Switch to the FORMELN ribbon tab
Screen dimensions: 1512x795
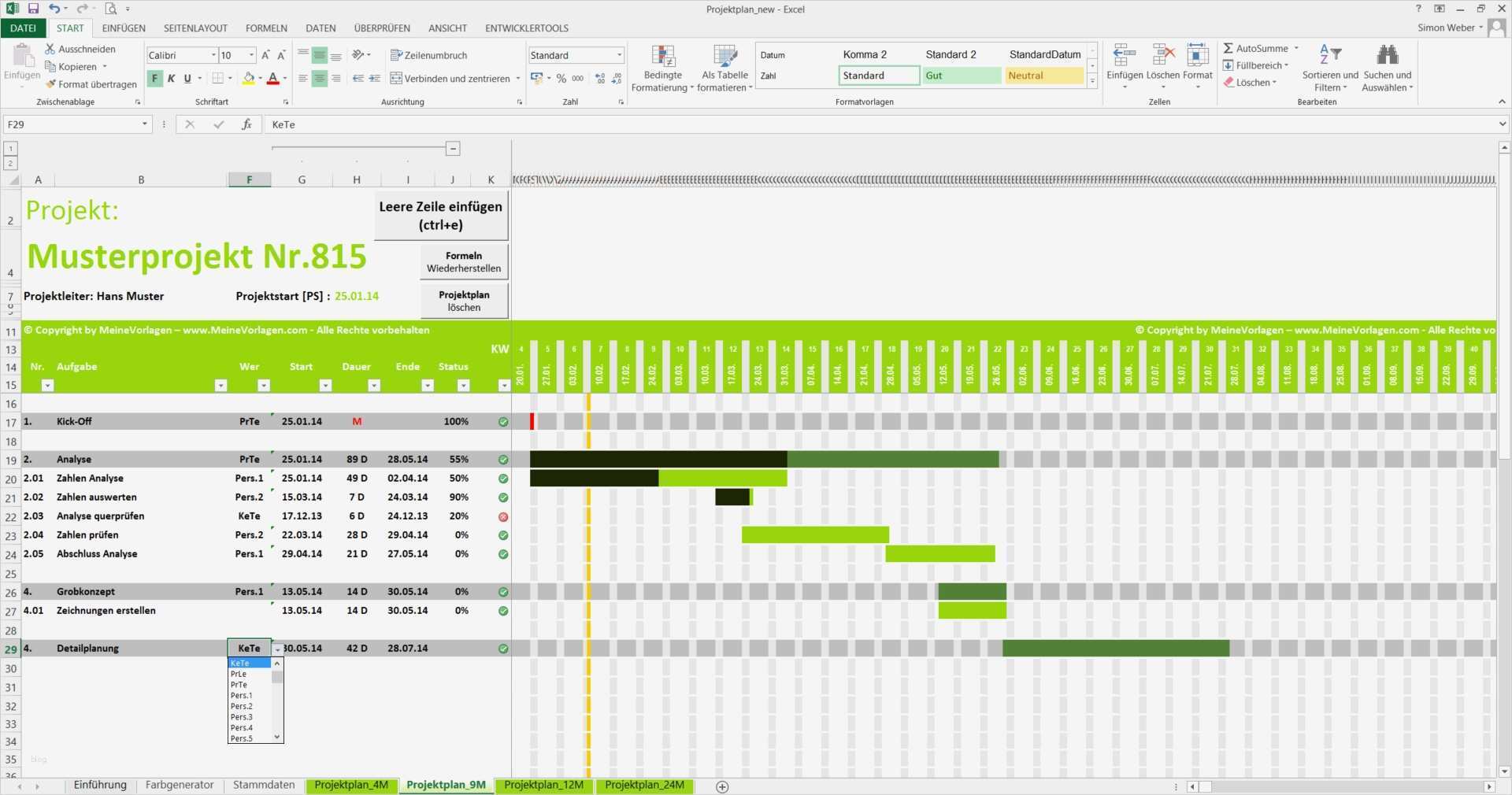click(x=266, y=28)
